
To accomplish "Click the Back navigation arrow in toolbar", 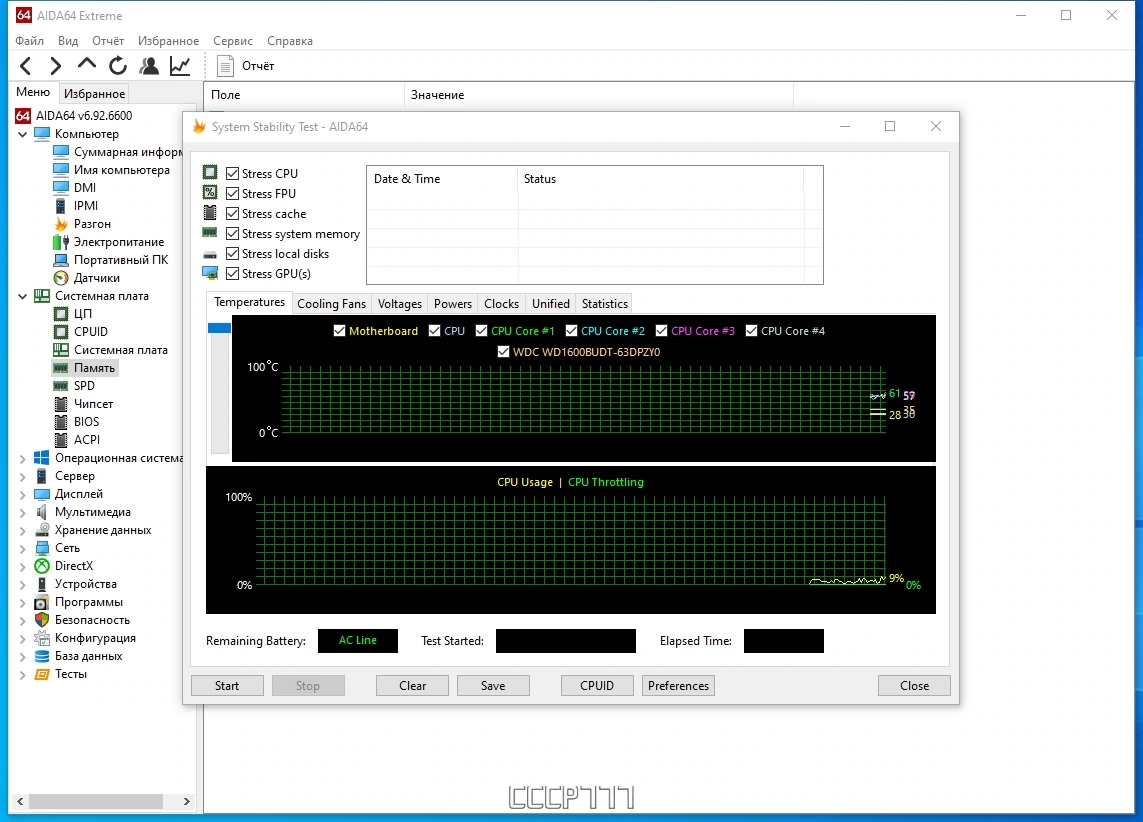I will point(26,66).
